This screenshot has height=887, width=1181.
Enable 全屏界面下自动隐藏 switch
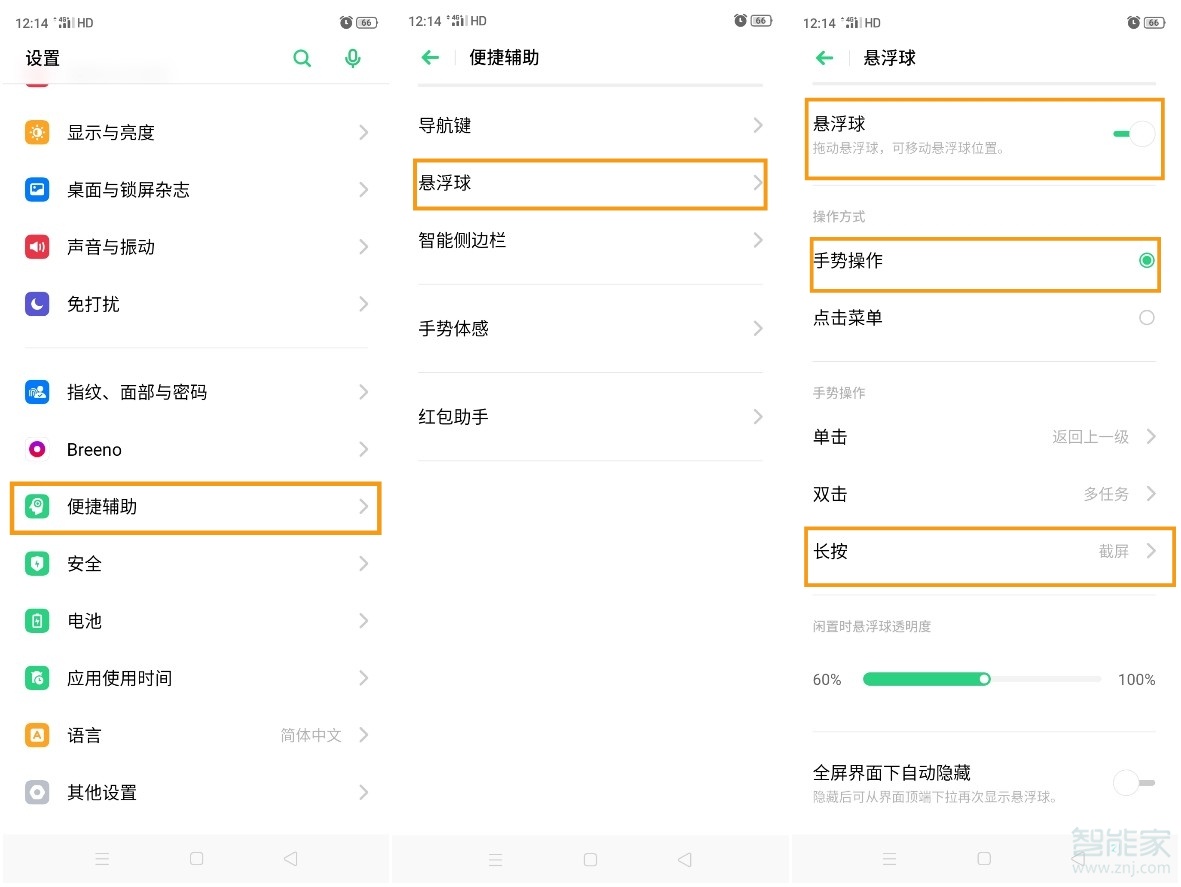coord(1133,782)
